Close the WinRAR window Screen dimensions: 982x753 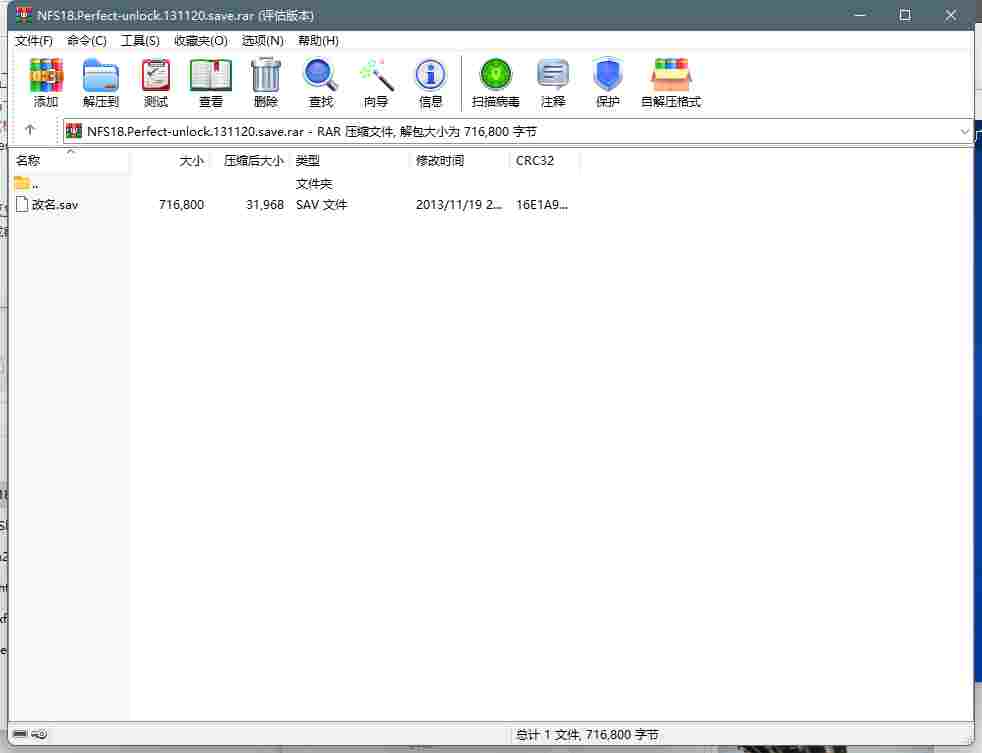tap(951, 15)
